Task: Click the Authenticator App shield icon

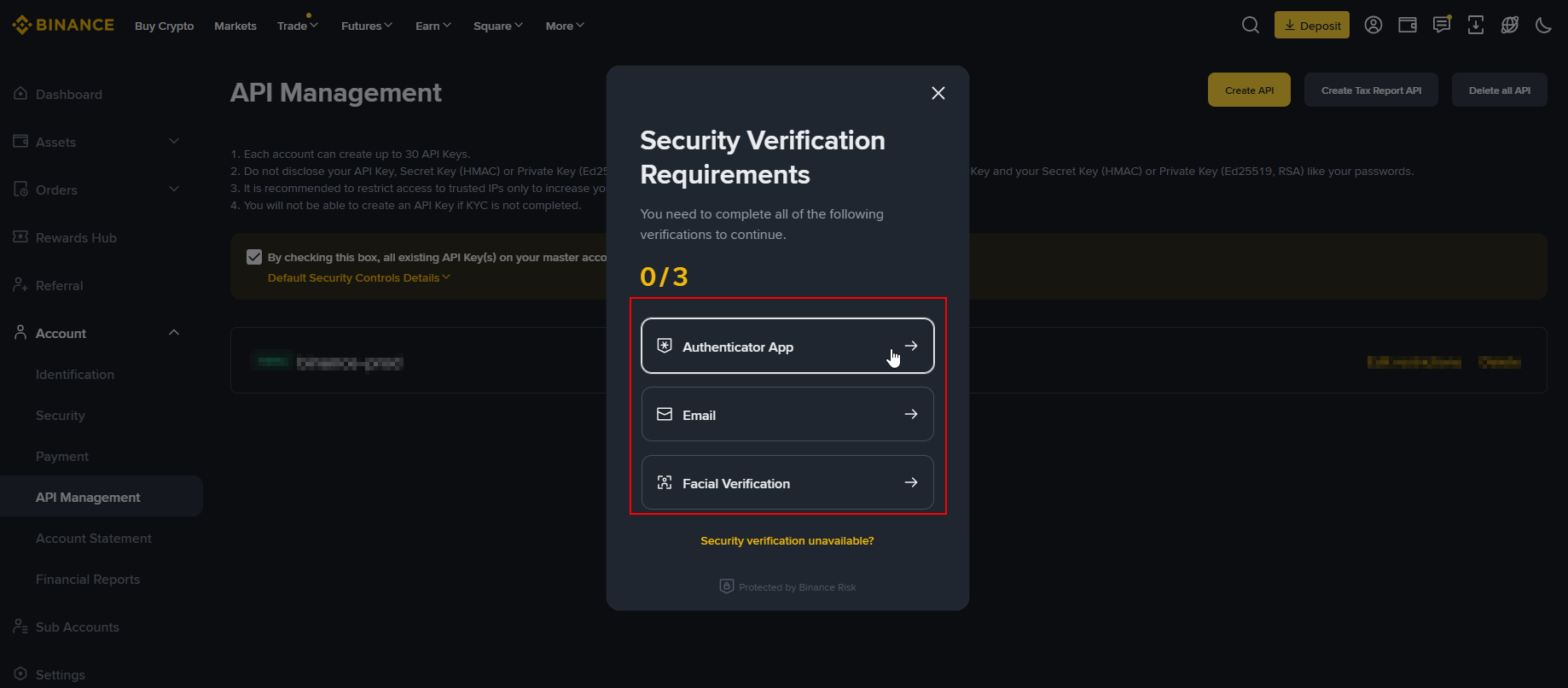Action: pos(665,346)
